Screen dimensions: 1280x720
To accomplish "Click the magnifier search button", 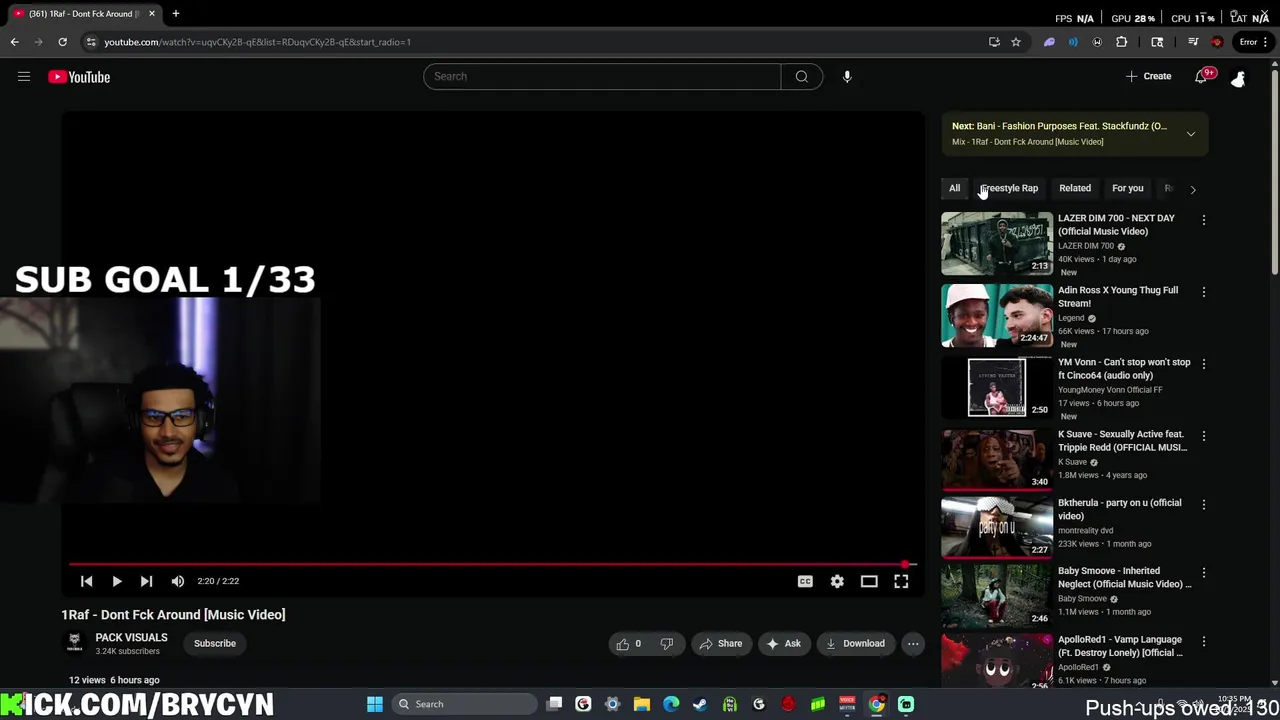I will [802, 76].
